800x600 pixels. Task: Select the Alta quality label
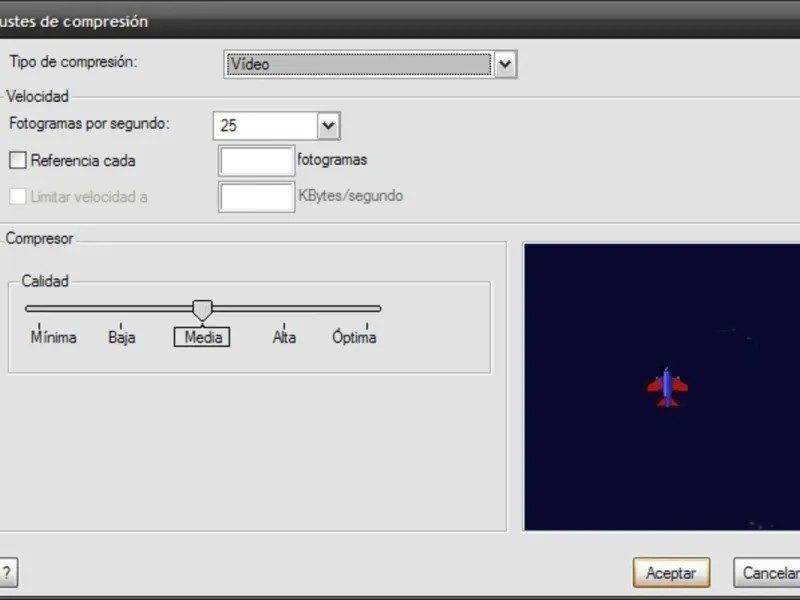point(284,337)
